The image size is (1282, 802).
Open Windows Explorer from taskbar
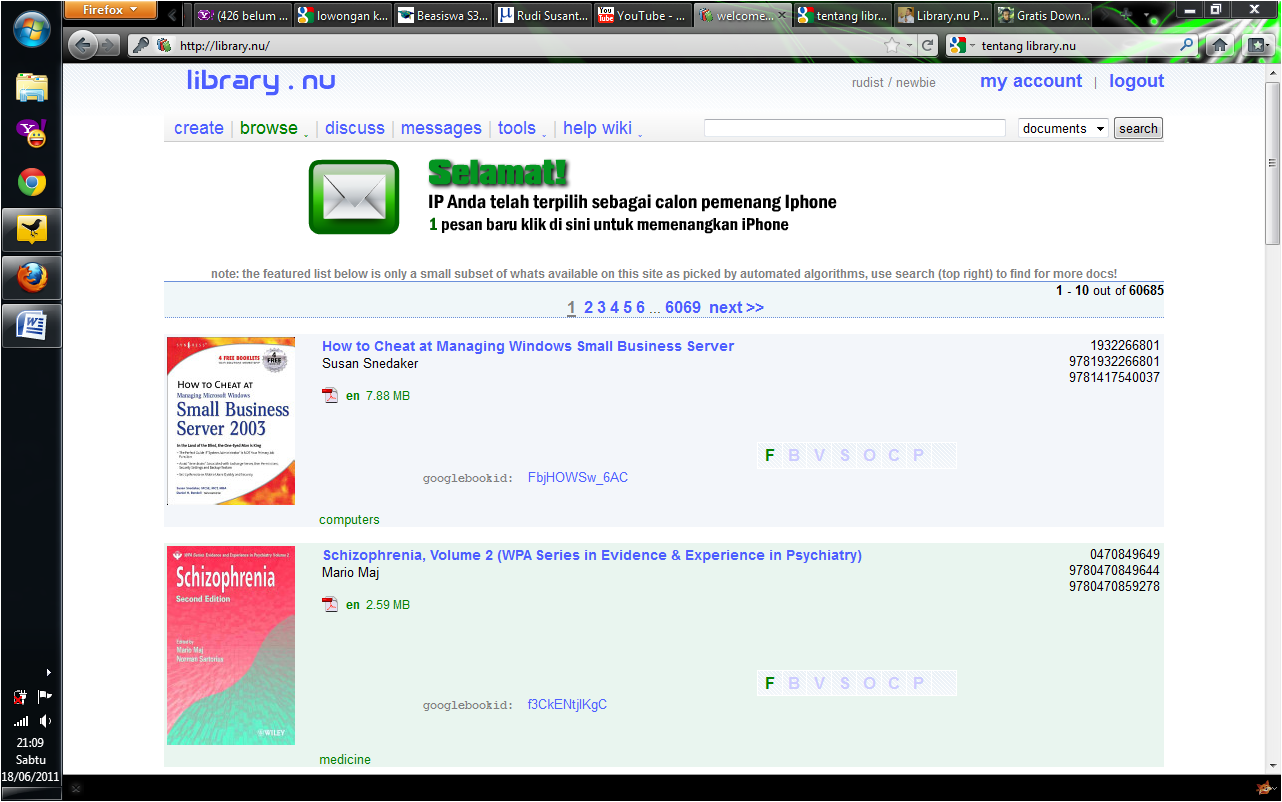point(32,87)
